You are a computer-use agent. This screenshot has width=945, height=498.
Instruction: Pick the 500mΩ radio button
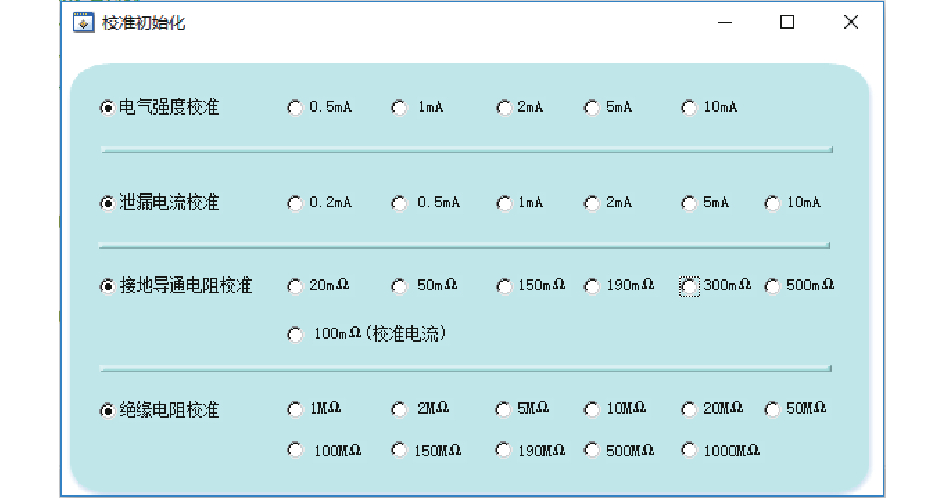tap(772, 286)
